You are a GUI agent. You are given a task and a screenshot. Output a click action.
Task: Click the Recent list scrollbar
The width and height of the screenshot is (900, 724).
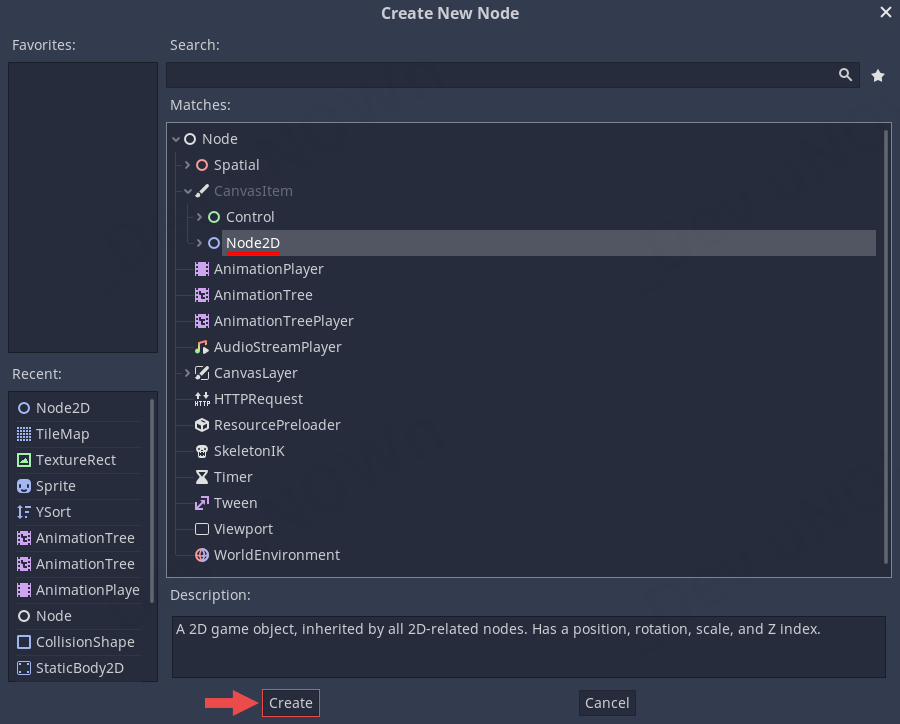pos(152,501)
